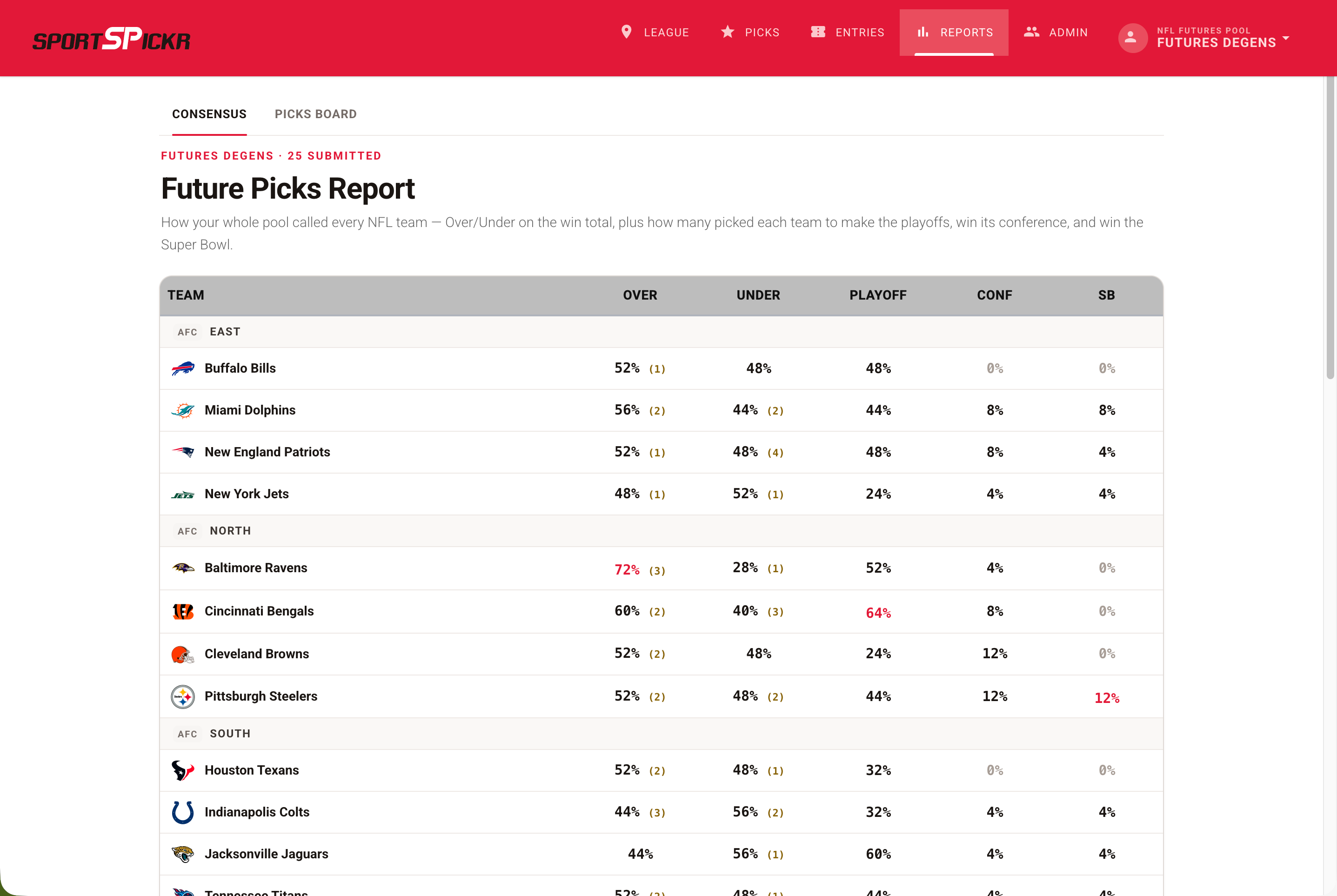Viewport: 1337px width, 896px height.
Task: Click Cincinnati Bengals 64% playoff value
Action: click(878, 613)
